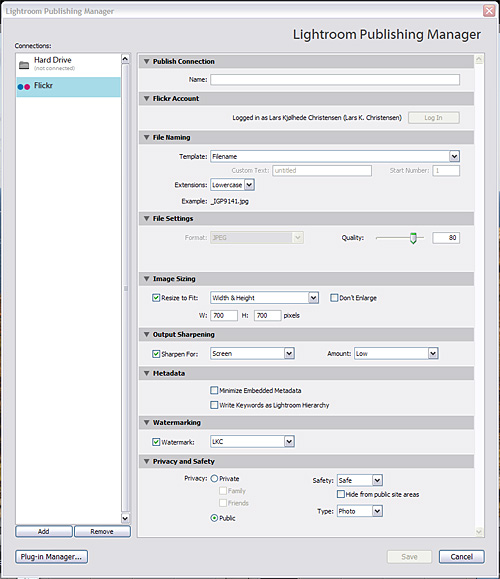This screenshot has width=500, height=579.
Task: Collapse the Flickr Account section
Action: [147, 99]
